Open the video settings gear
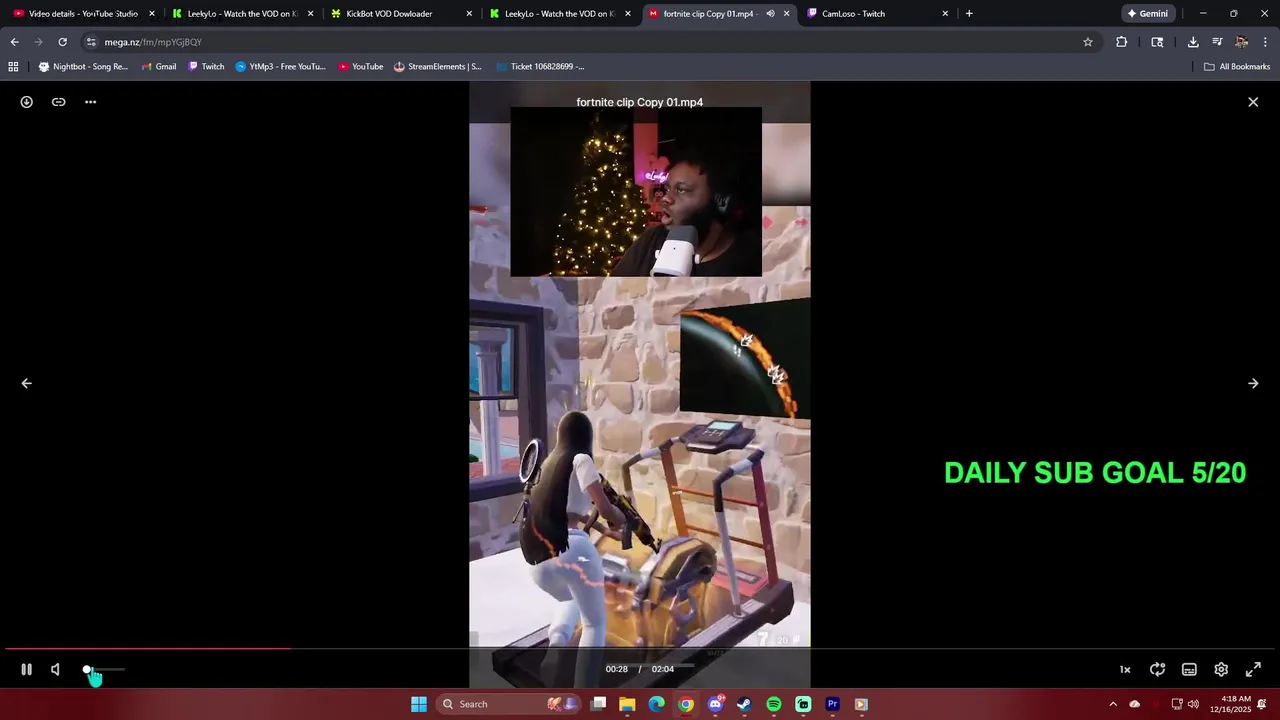Screen dimensions: 1280x720 point(1221,670)
